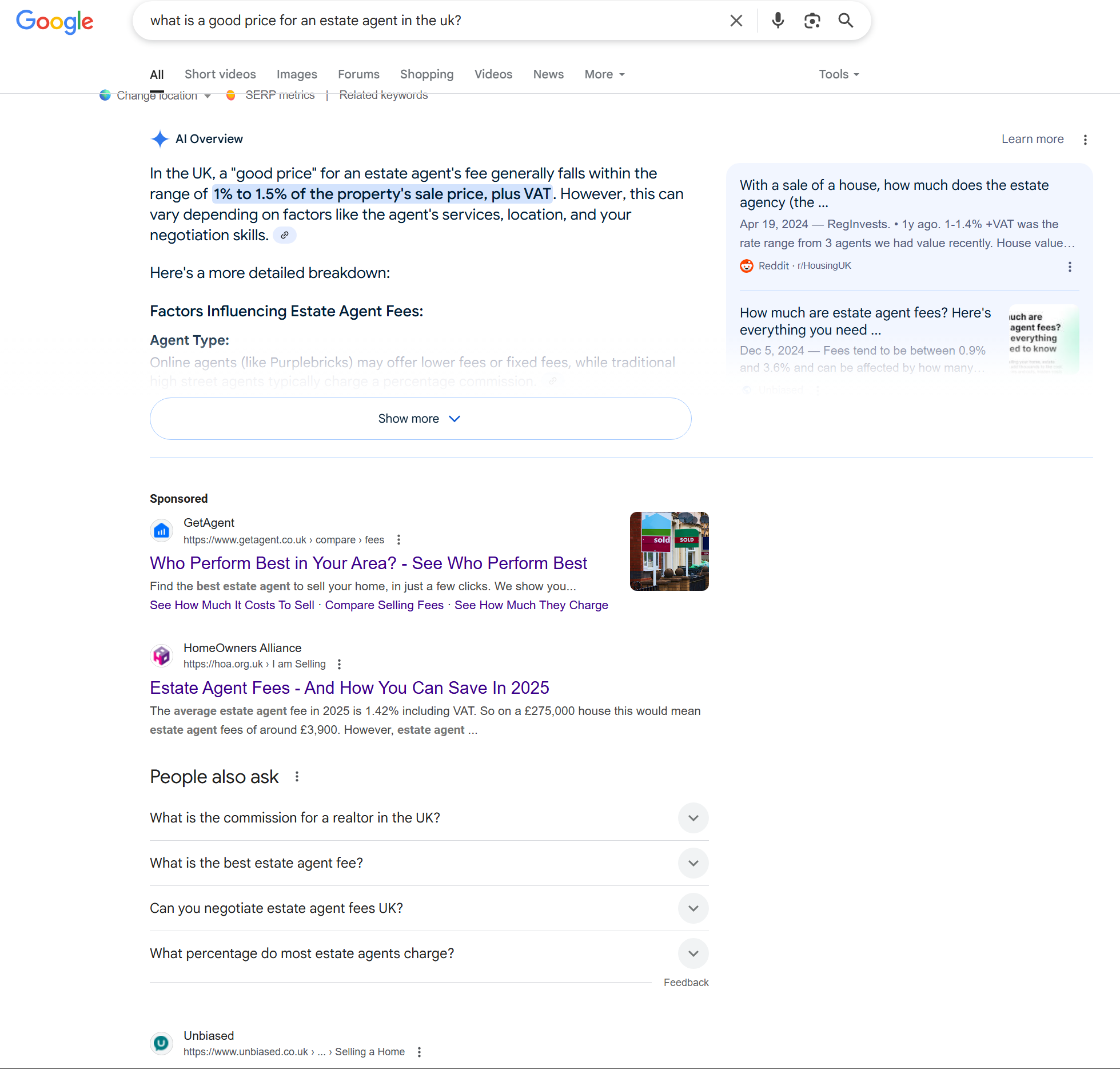
Task: Expand 'What is the commission for a realtor' question
Action: [429, 818]
